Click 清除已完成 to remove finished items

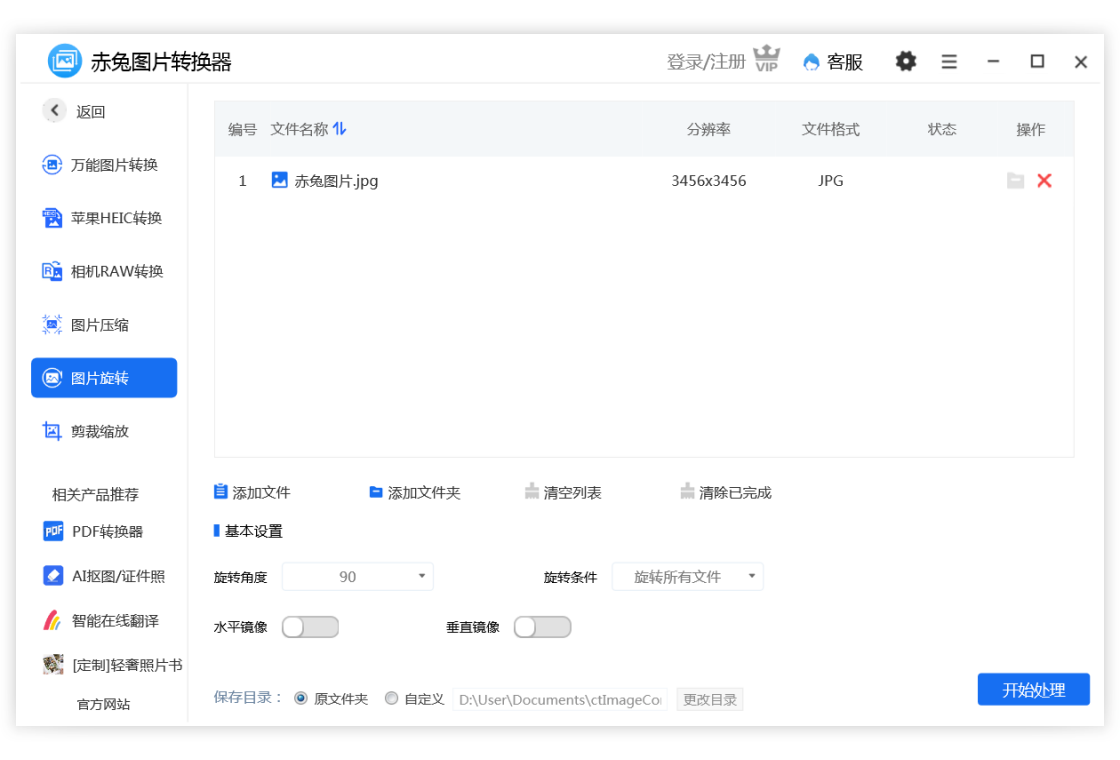click(x=726, y=492)
